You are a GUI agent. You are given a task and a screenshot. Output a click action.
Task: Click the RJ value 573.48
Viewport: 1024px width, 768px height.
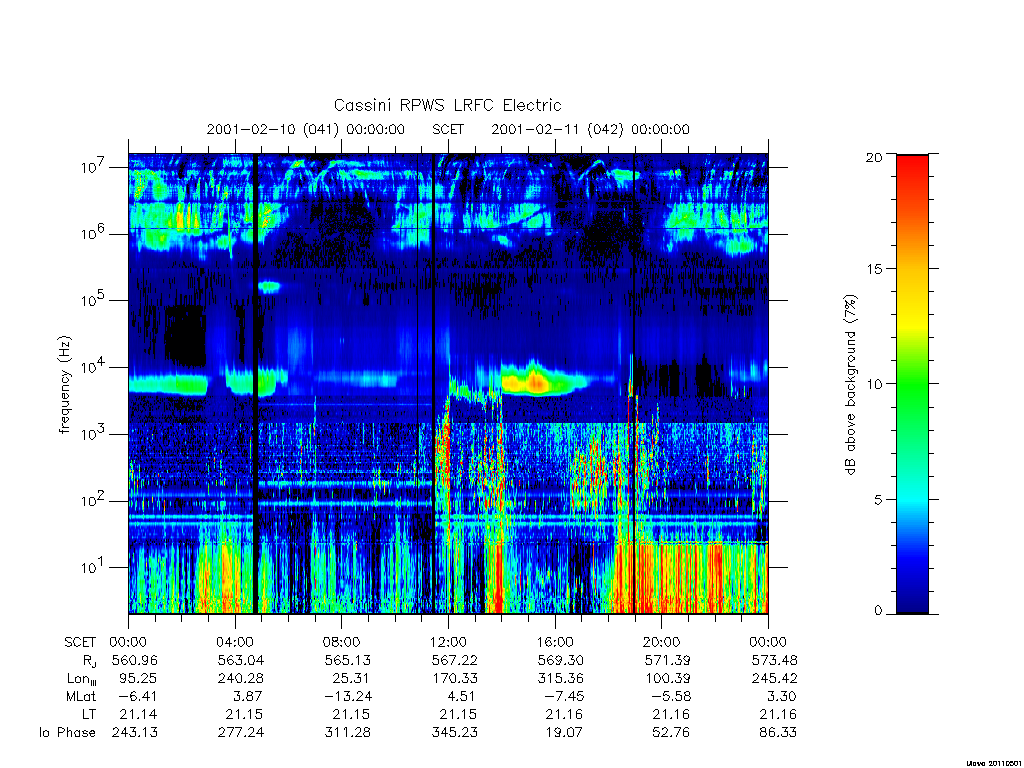[775, 660]
